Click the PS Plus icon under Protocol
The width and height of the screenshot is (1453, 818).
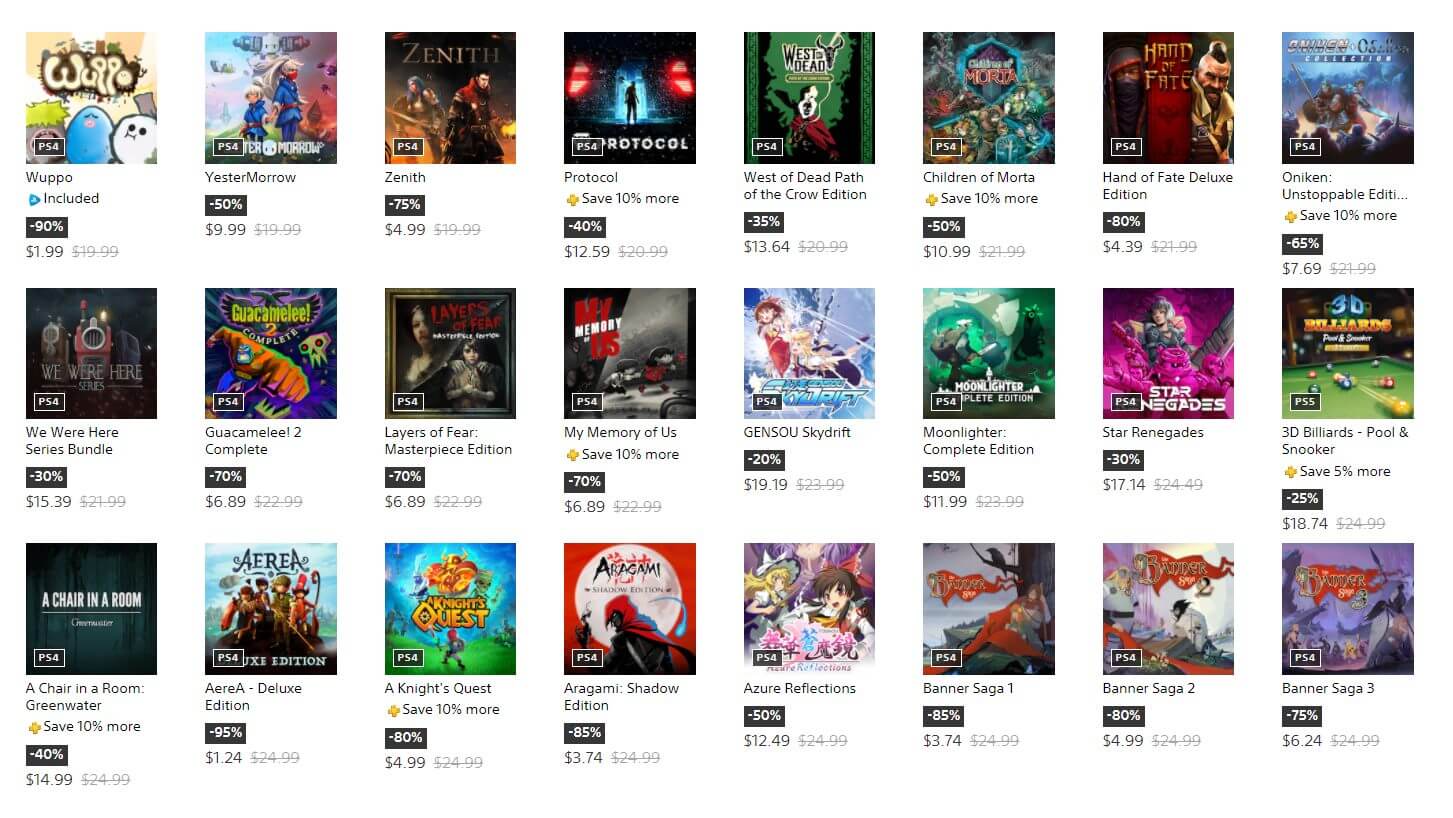click(572, 199)
